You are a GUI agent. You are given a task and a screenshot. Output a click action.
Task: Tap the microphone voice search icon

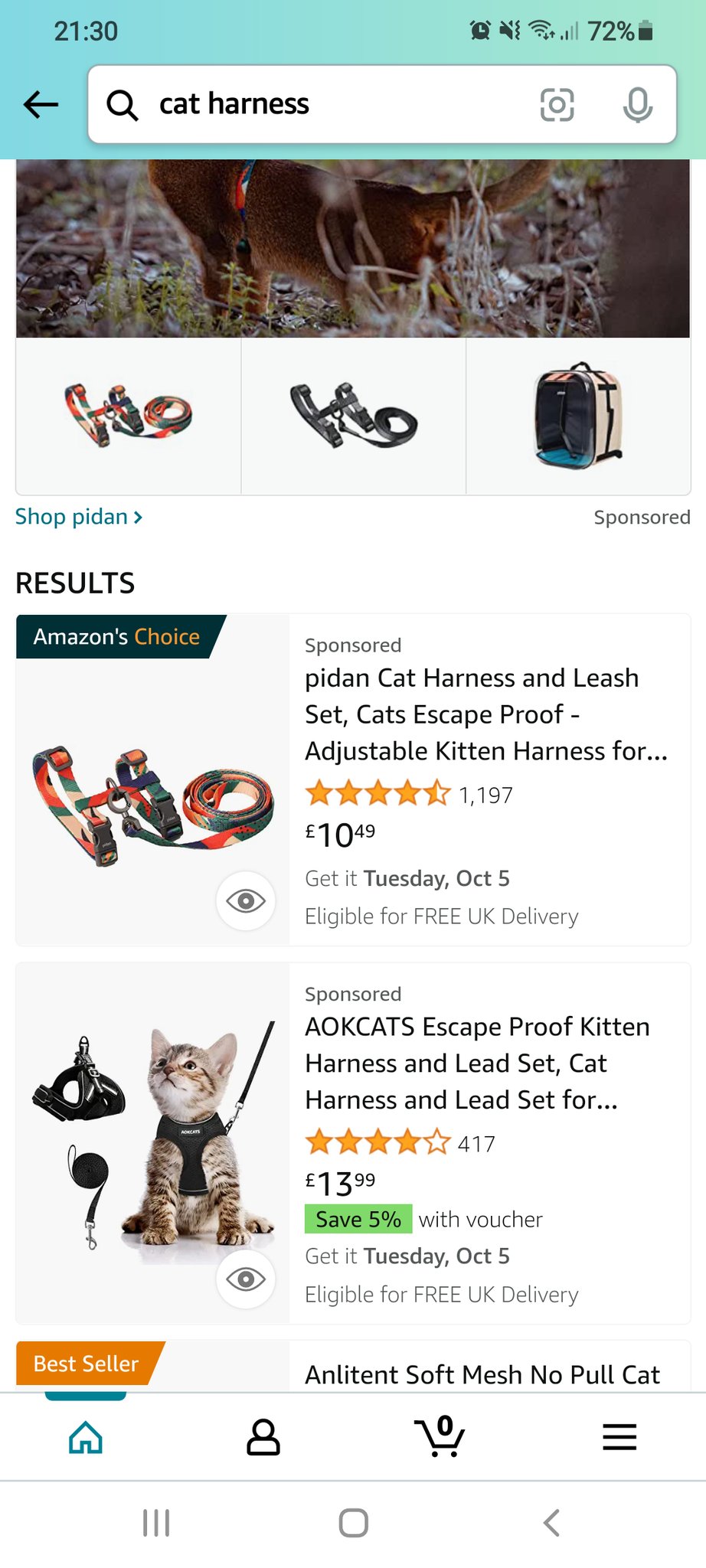(637, 104)
